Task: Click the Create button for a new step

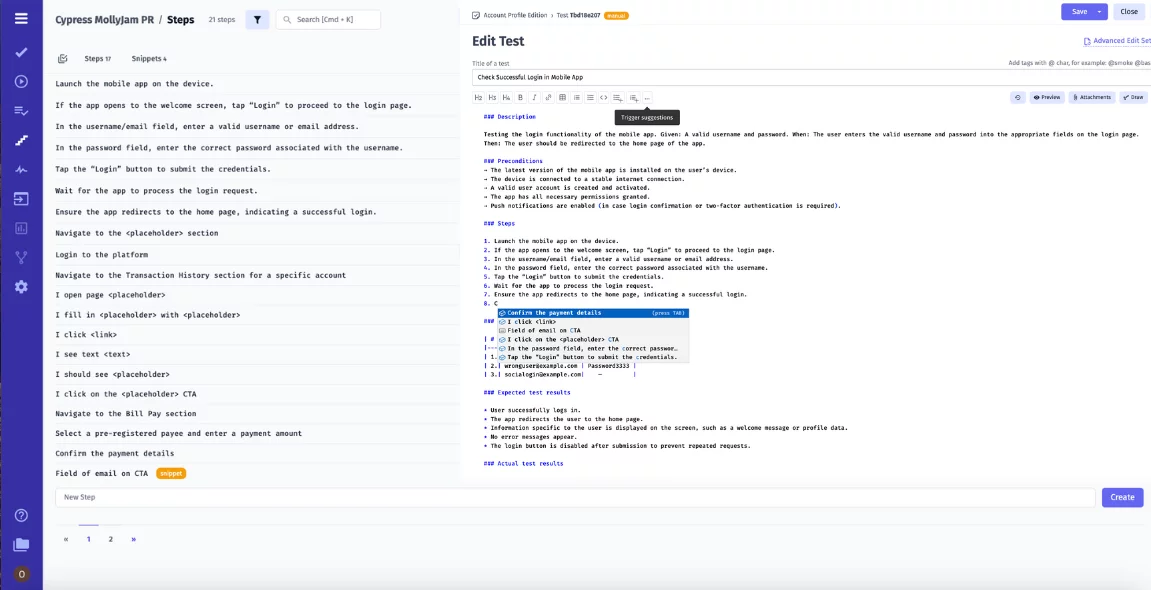Action: click(x=1122, y=497)
